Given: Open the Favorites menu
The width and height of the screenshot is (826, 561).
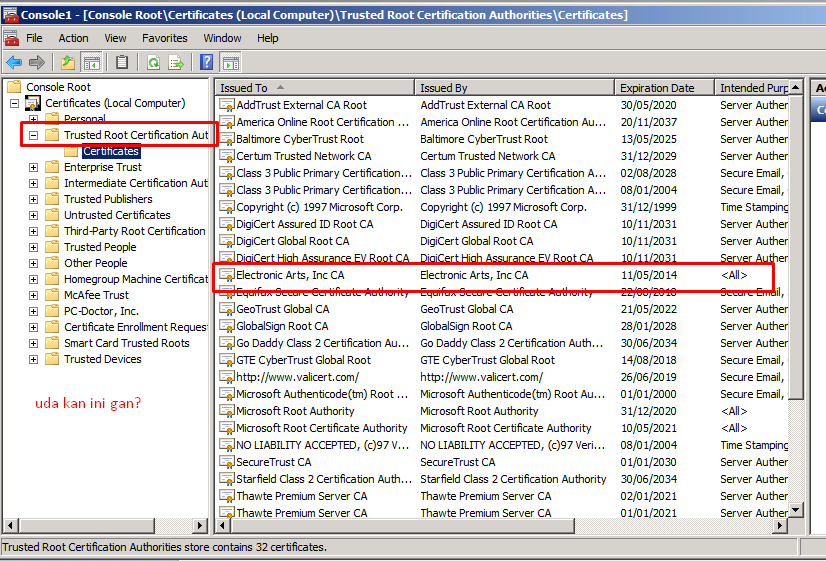Looking at the screenshot, I should 164,38.
